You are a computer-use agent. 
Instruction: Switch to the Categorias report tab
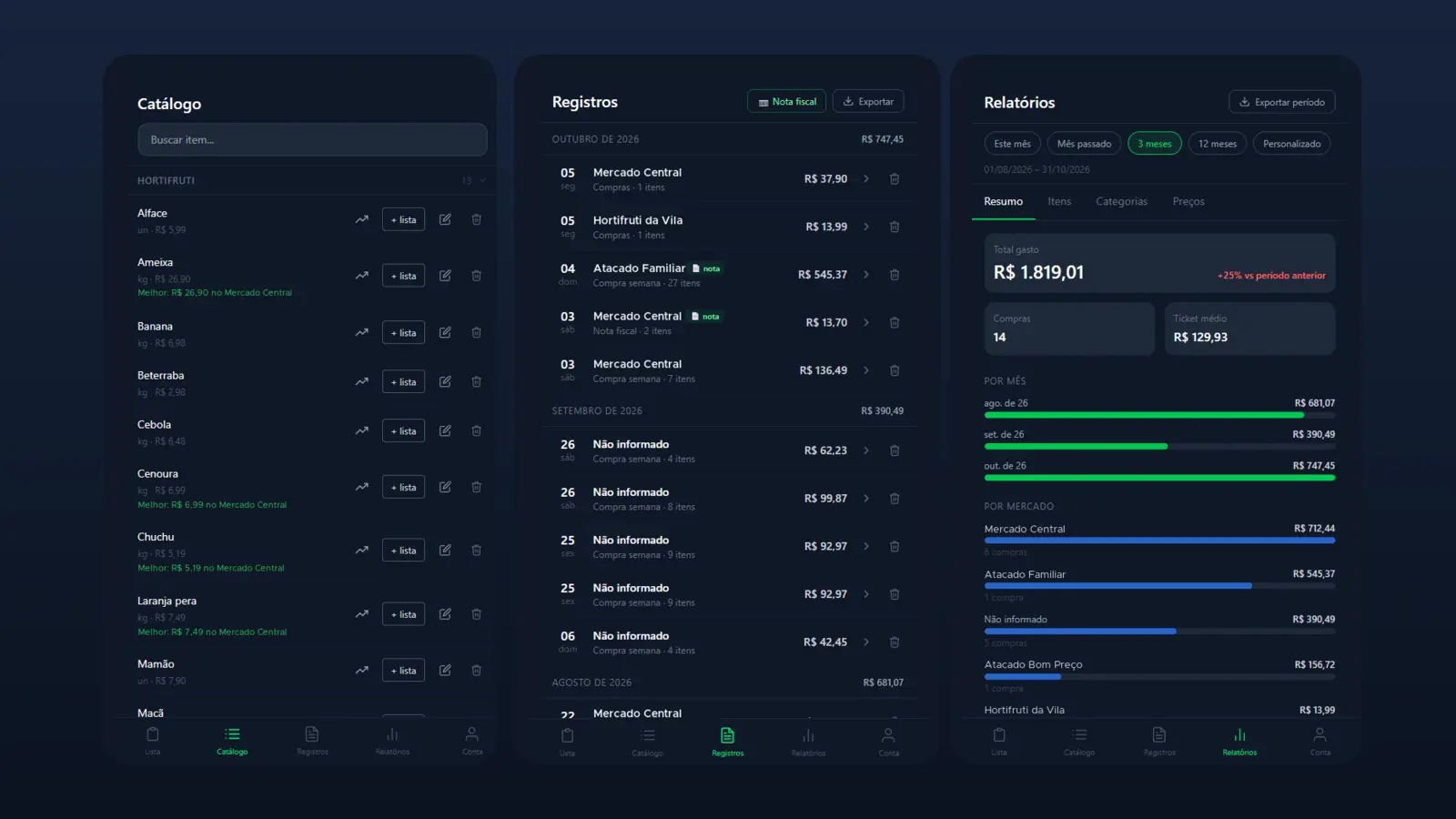(1122, 202)
